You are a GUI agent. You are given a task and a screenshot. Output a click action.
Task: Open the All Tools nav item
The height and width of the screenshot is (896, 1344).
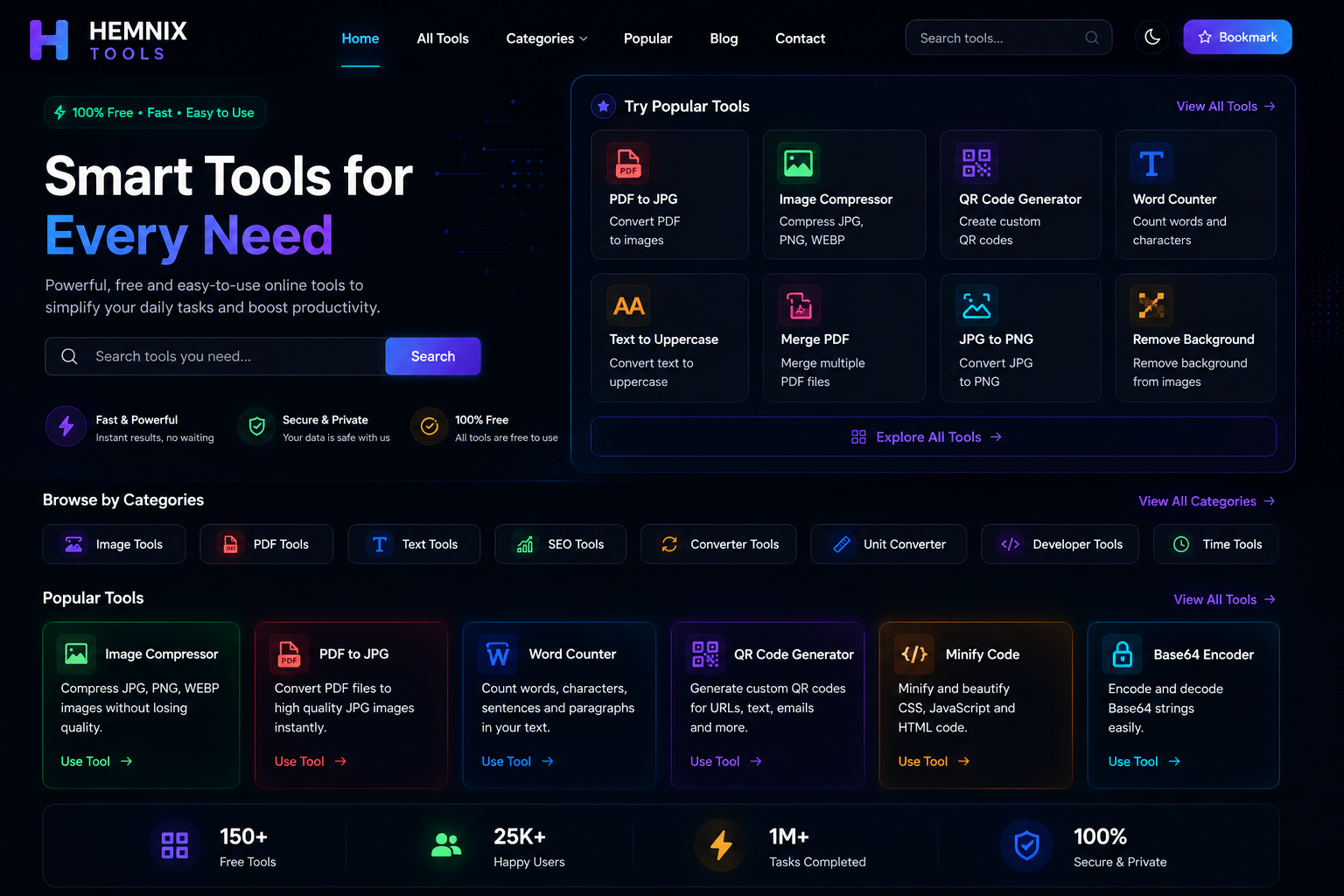(443, 38)
